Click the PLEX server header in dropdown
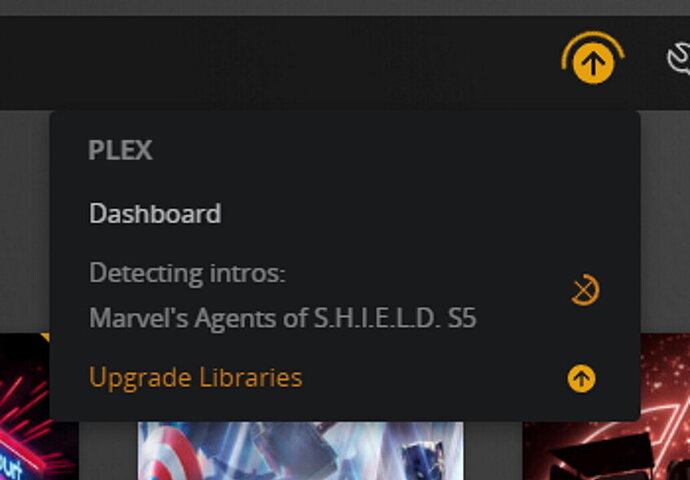The width and height of the screenshot is (690, 480). click(x=120, y=150)
